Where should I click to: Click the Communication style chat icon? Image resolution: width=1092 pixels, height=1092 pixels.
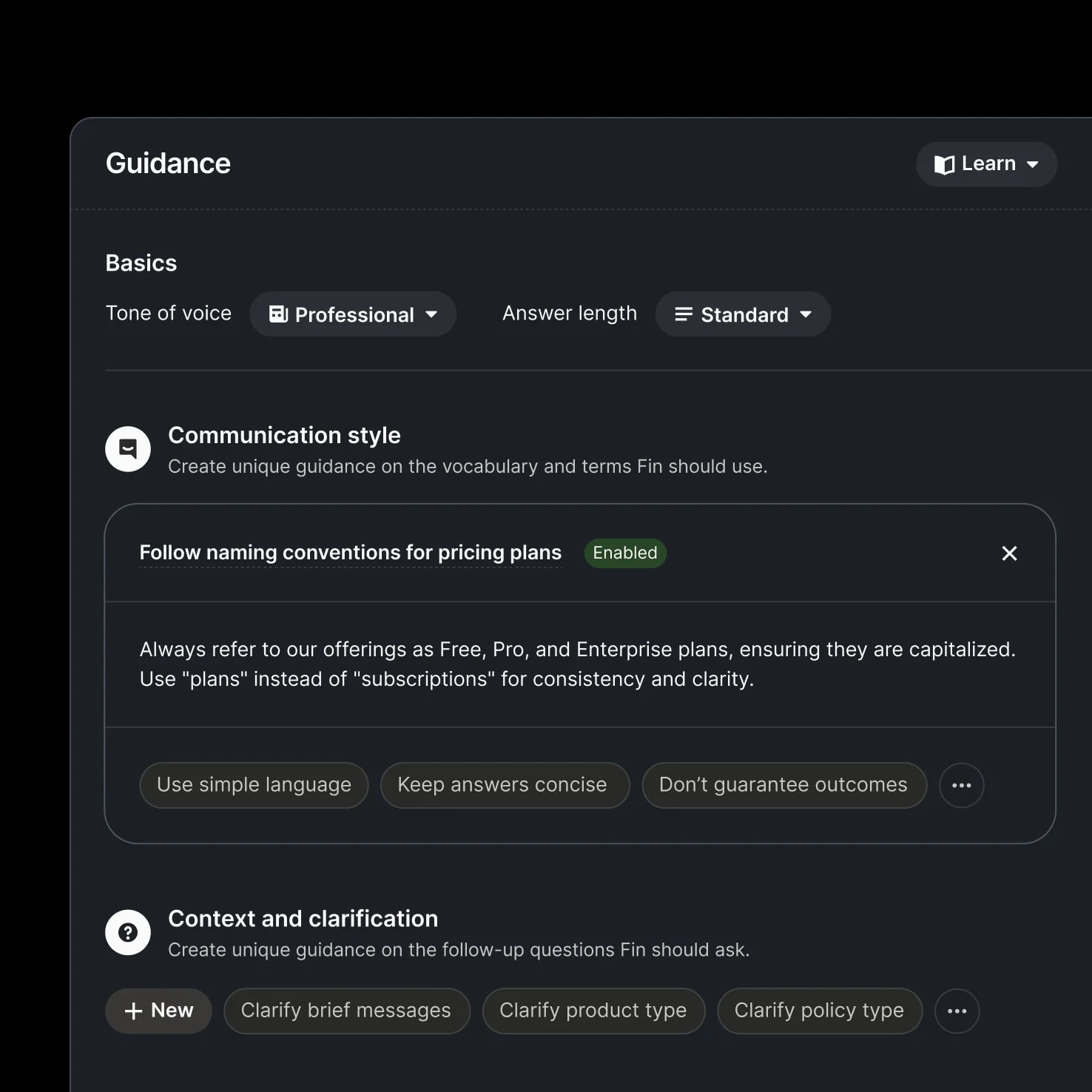tap(128, 449)
